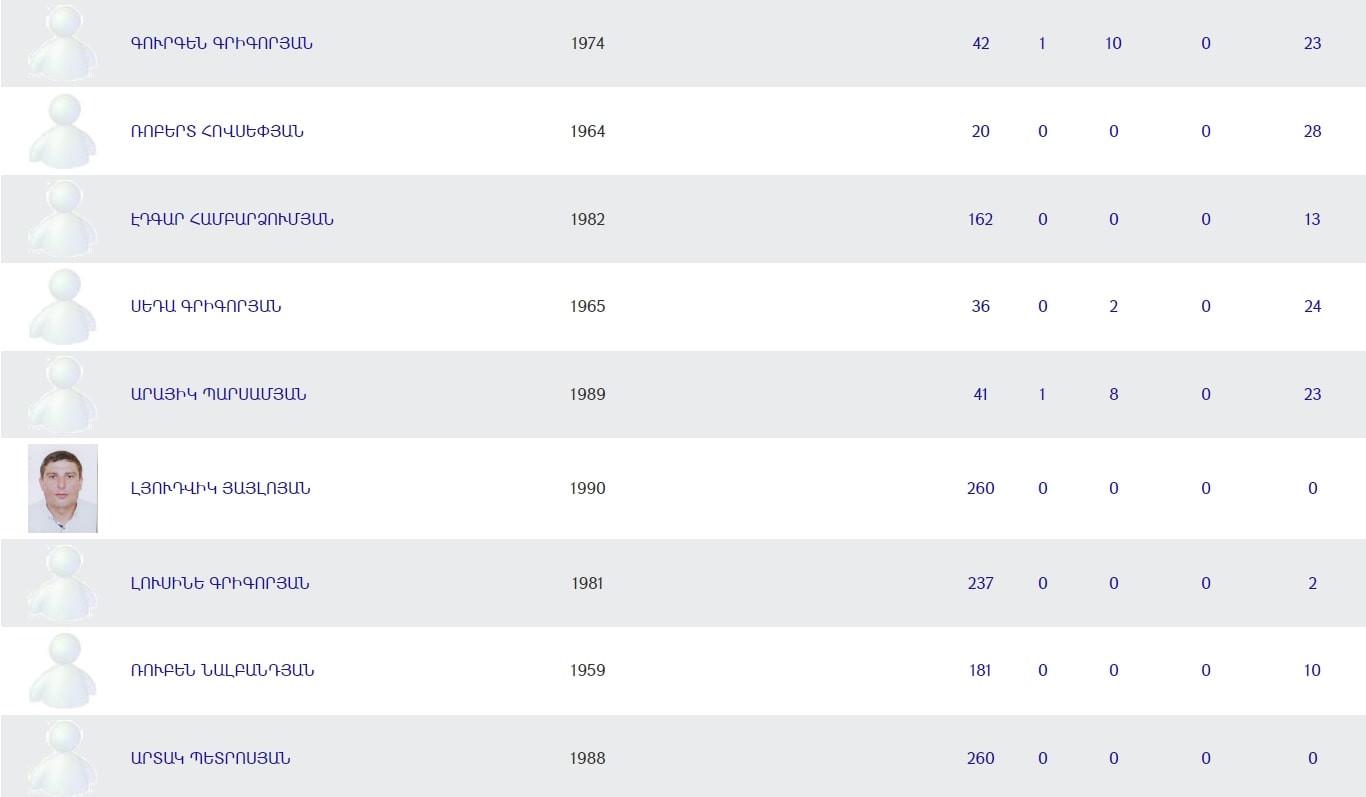Click the placeholder avatar of ՌՈԲԵՐՏ ՀՈՎՍԵՓՅԱՆ

(63, 131)
